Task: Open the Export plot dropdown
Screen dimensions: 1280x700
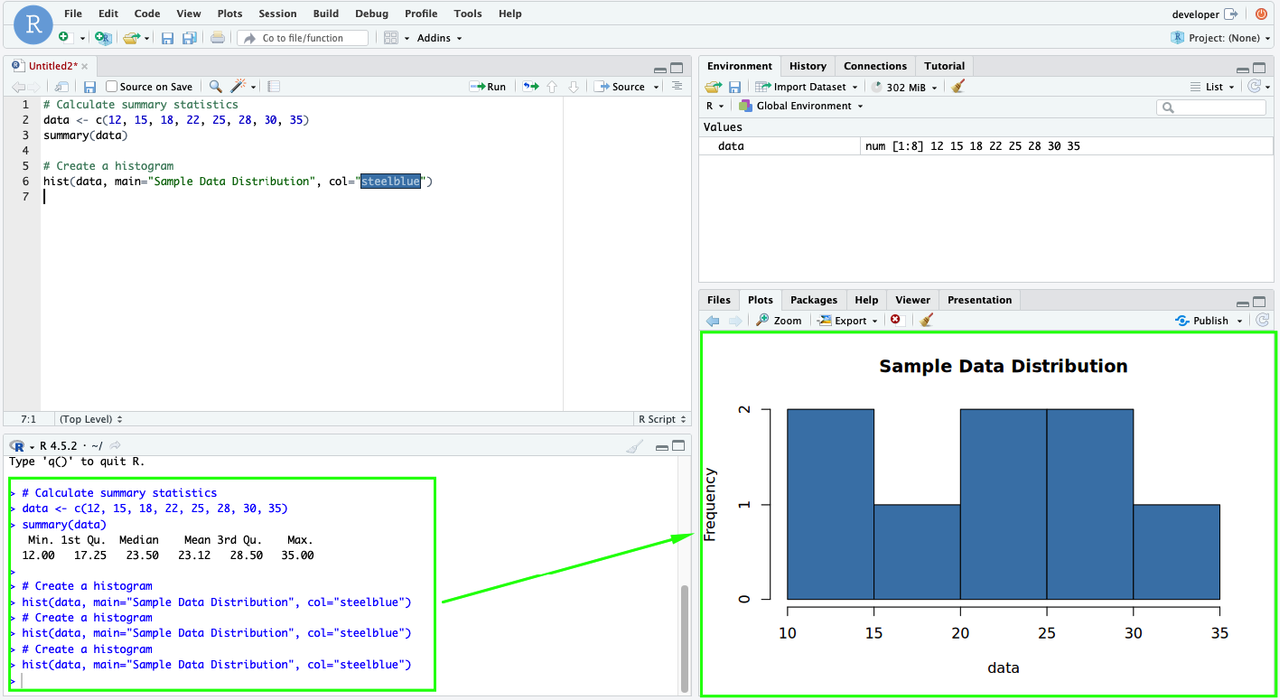Action: point(847,319)
